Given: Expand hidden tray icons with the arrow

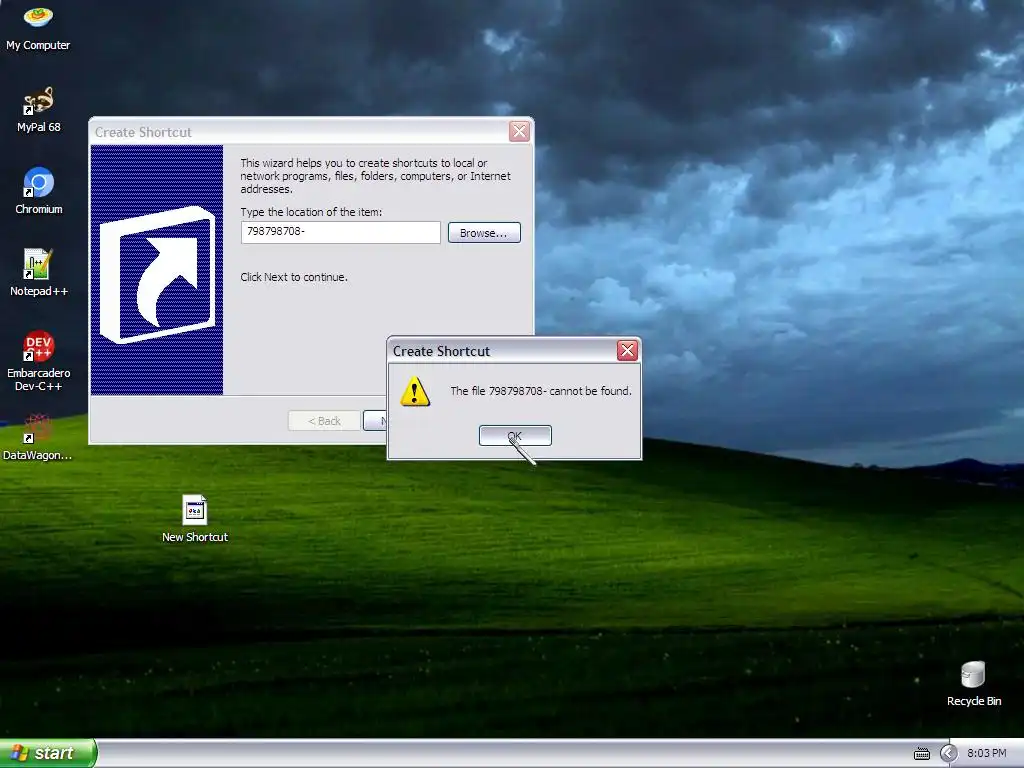Looking at the screenshot, I should [948, 754].
